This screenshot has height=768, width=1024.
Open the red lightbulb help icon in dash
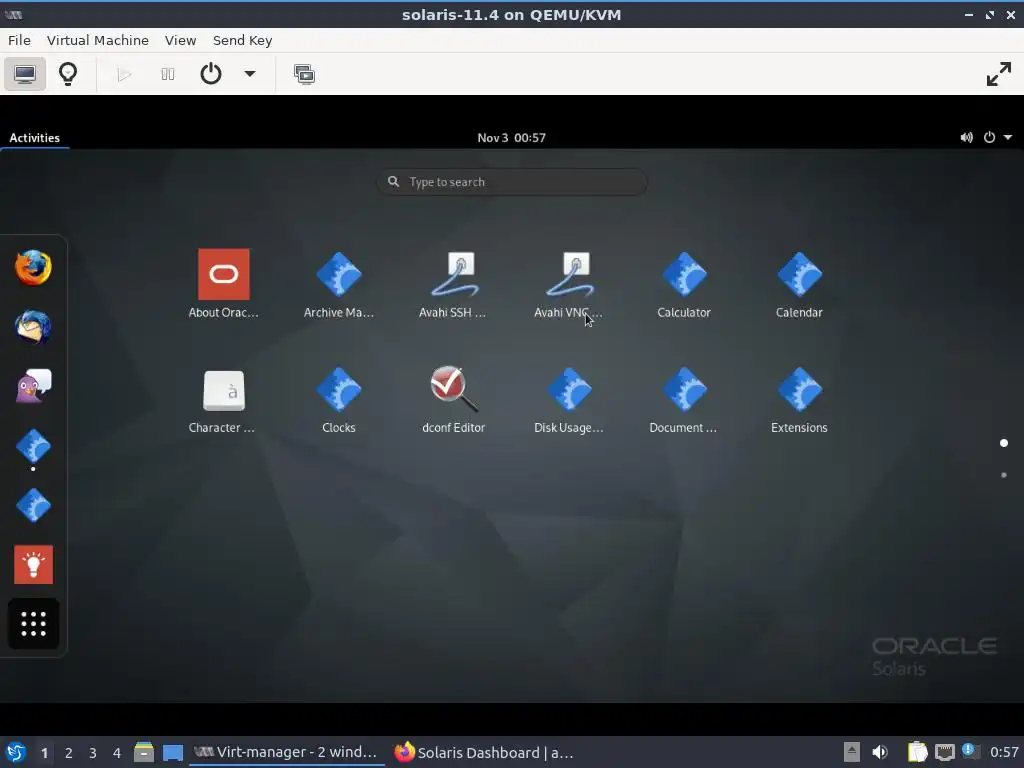[33, 564]
